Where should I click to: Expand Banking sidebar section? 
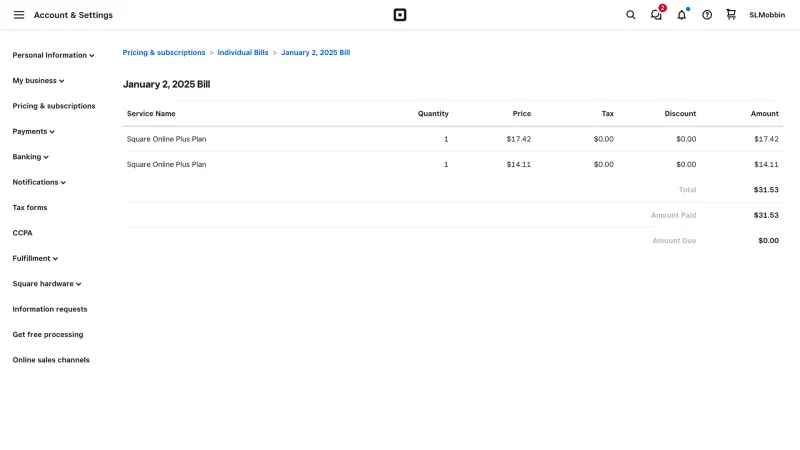[31, 157]
